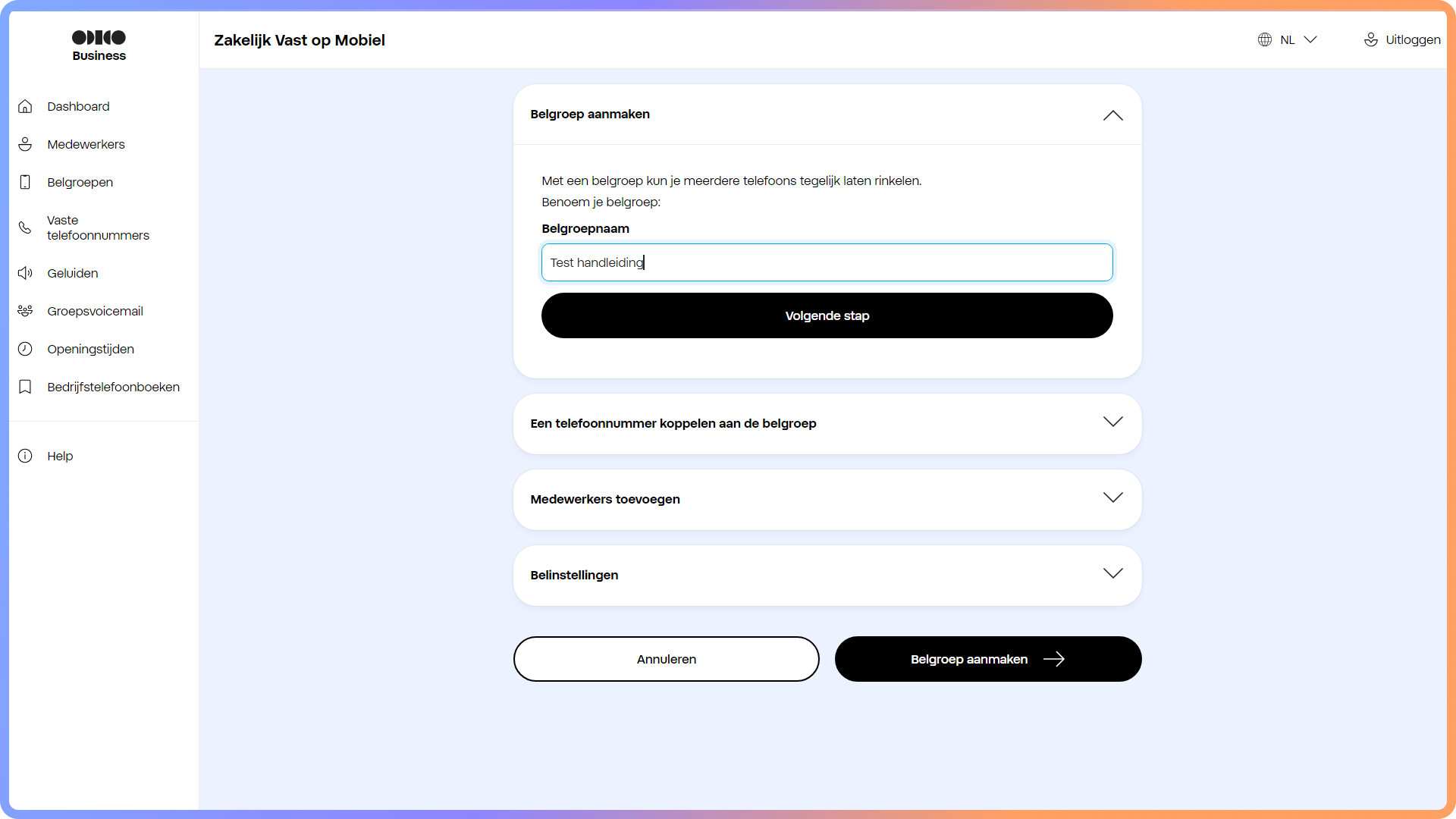Open Belgroepen via its sidebar icon
The width and height of the screenshot is (1456, 819).
pos(25,182)
